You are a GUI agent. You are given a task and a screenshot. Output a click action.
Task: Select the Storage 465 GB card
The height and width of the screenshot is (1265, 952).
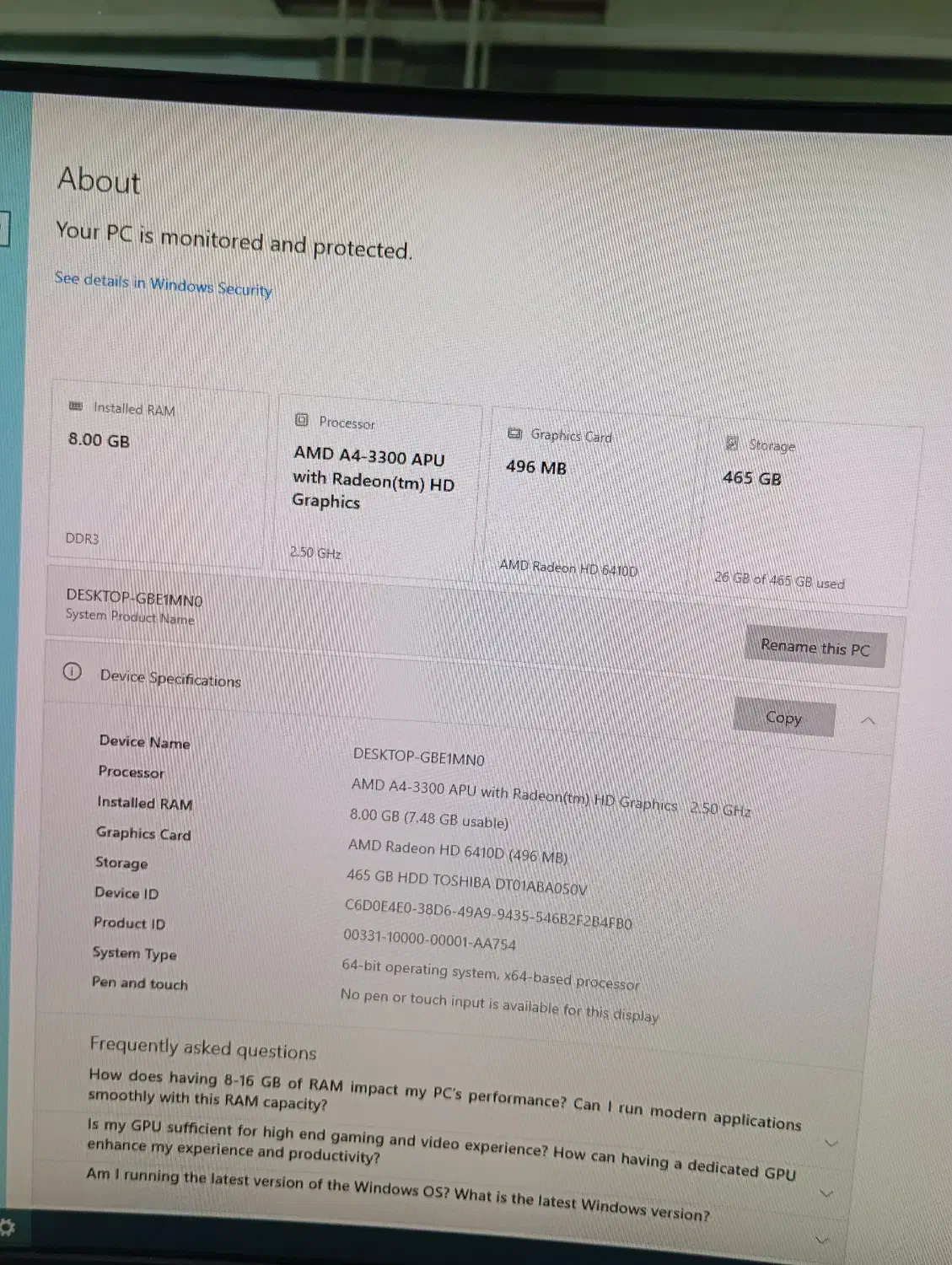(x=809, y=512)
